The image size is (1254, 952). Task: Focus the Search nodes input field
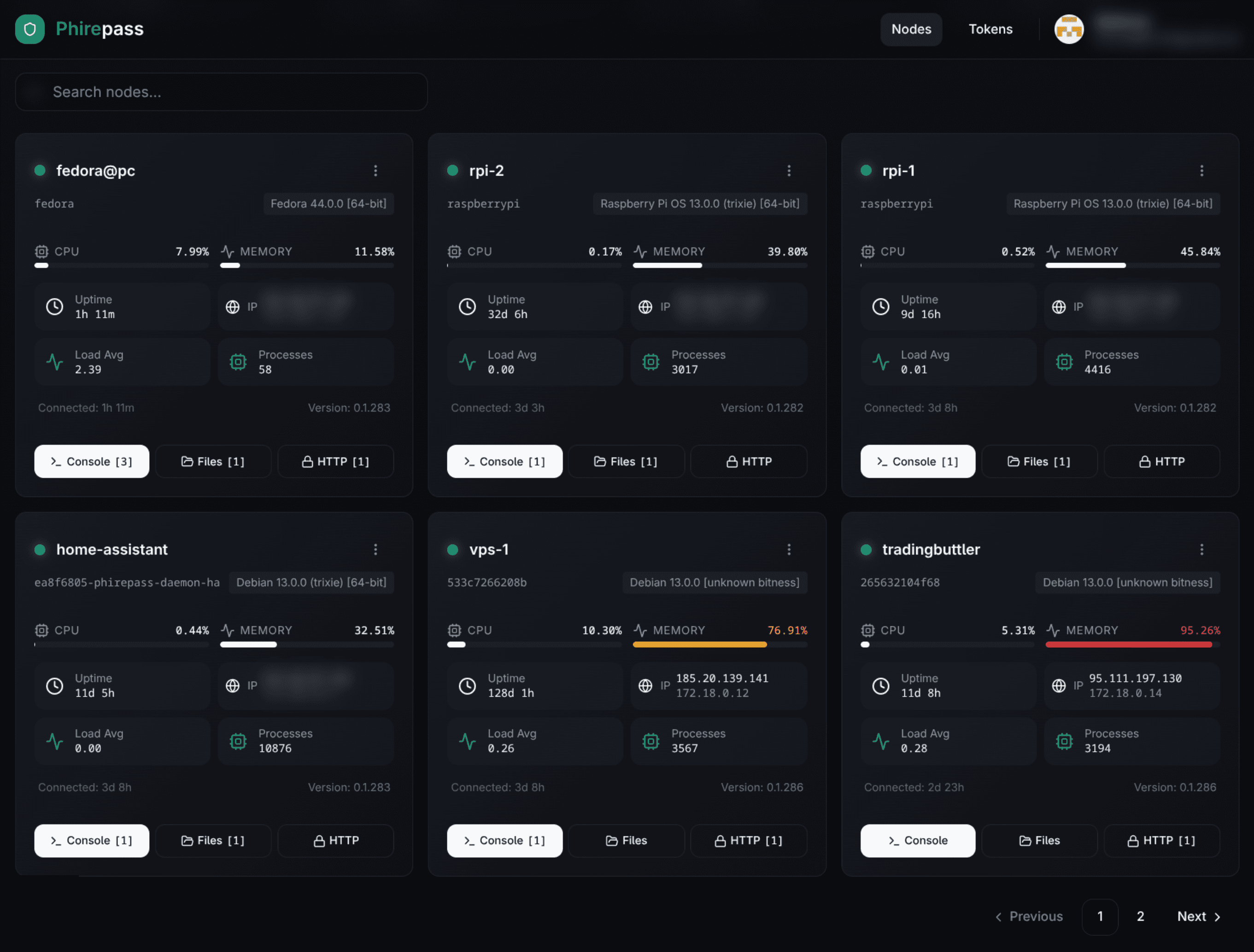[x=221, y=92]
